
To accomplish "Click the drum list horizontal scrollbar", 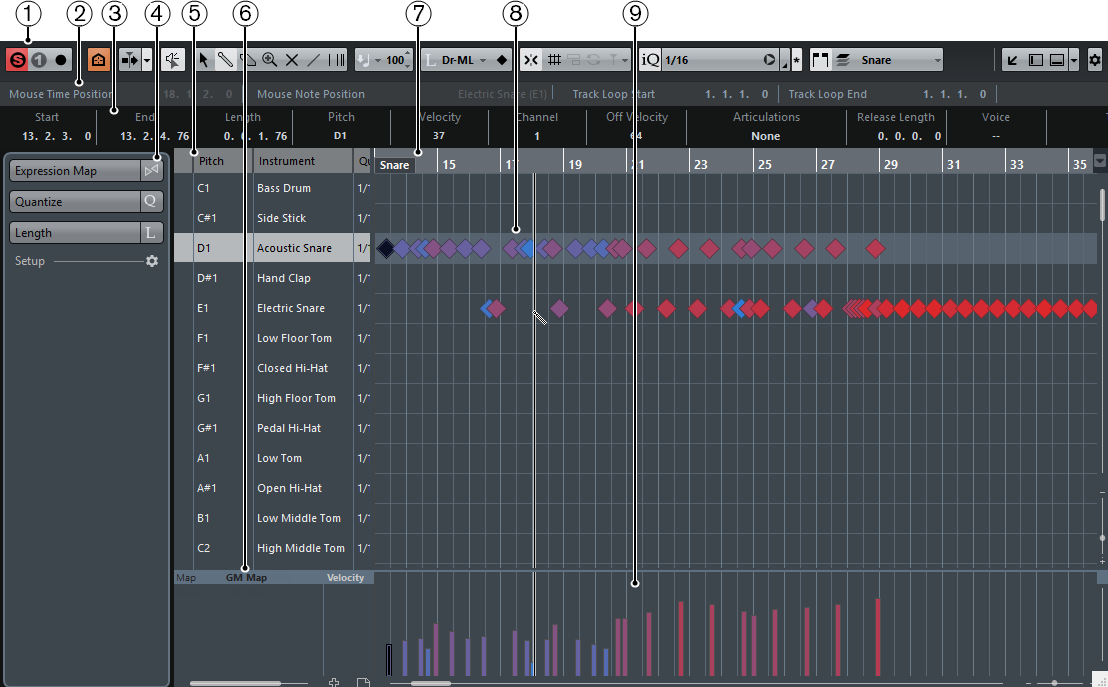I will coord(235,683).
